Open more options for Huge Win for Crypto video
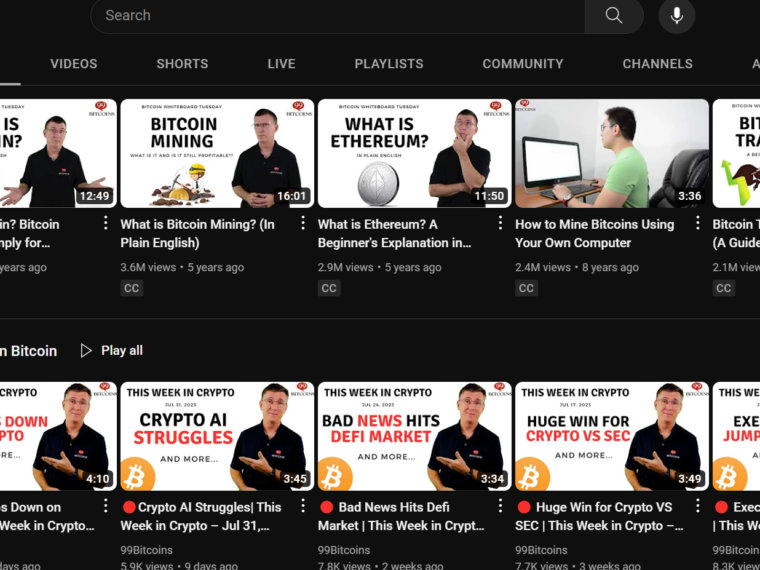 pos(697,506)
